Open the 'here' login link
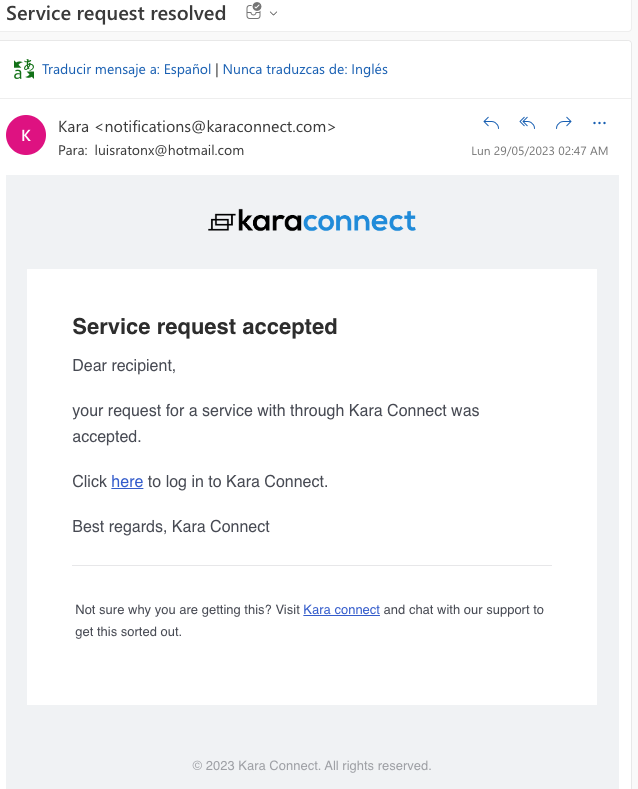Screen dimensions: 638x789 pyautogui.click(x=127, y=482)
